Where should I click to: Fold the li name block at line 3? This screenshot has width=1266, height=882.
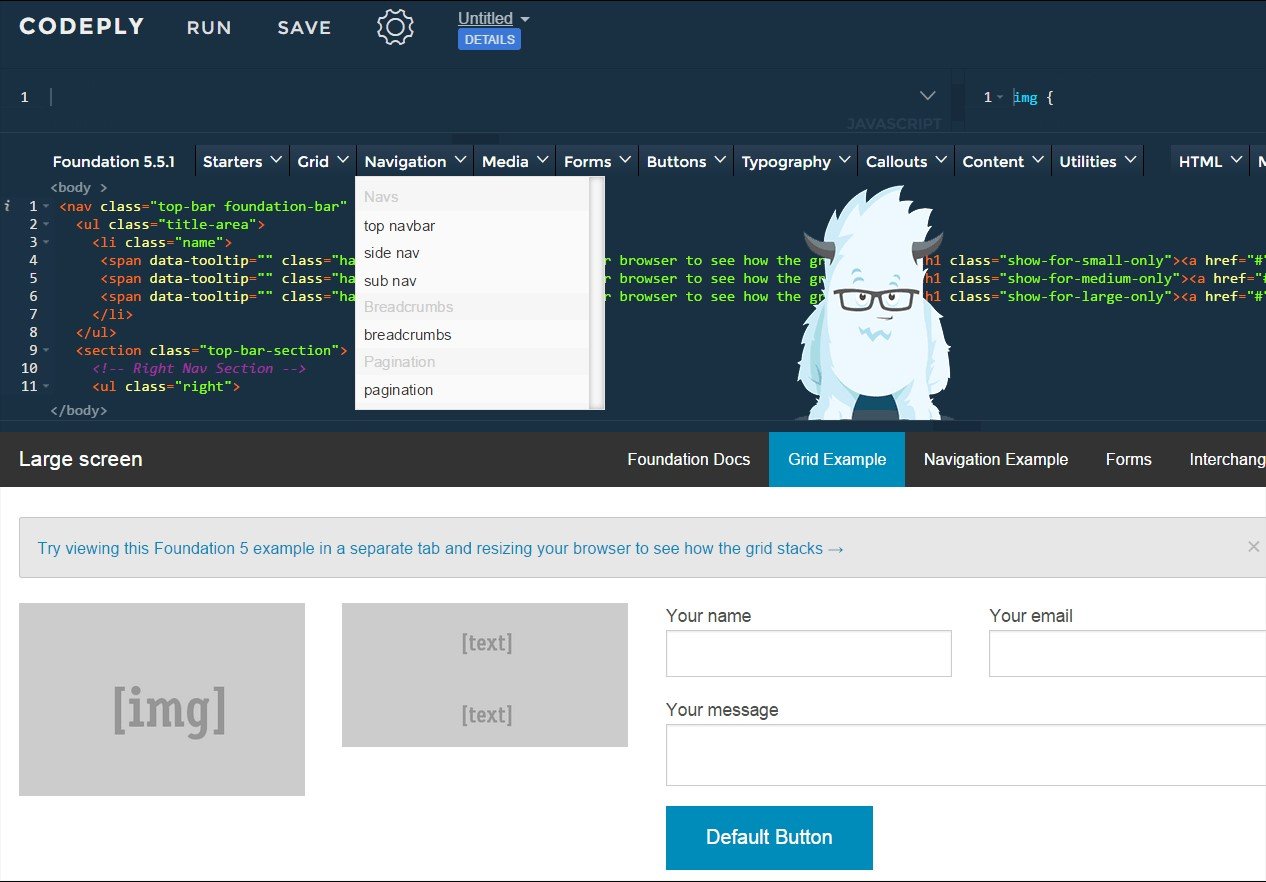pos(46,242)
